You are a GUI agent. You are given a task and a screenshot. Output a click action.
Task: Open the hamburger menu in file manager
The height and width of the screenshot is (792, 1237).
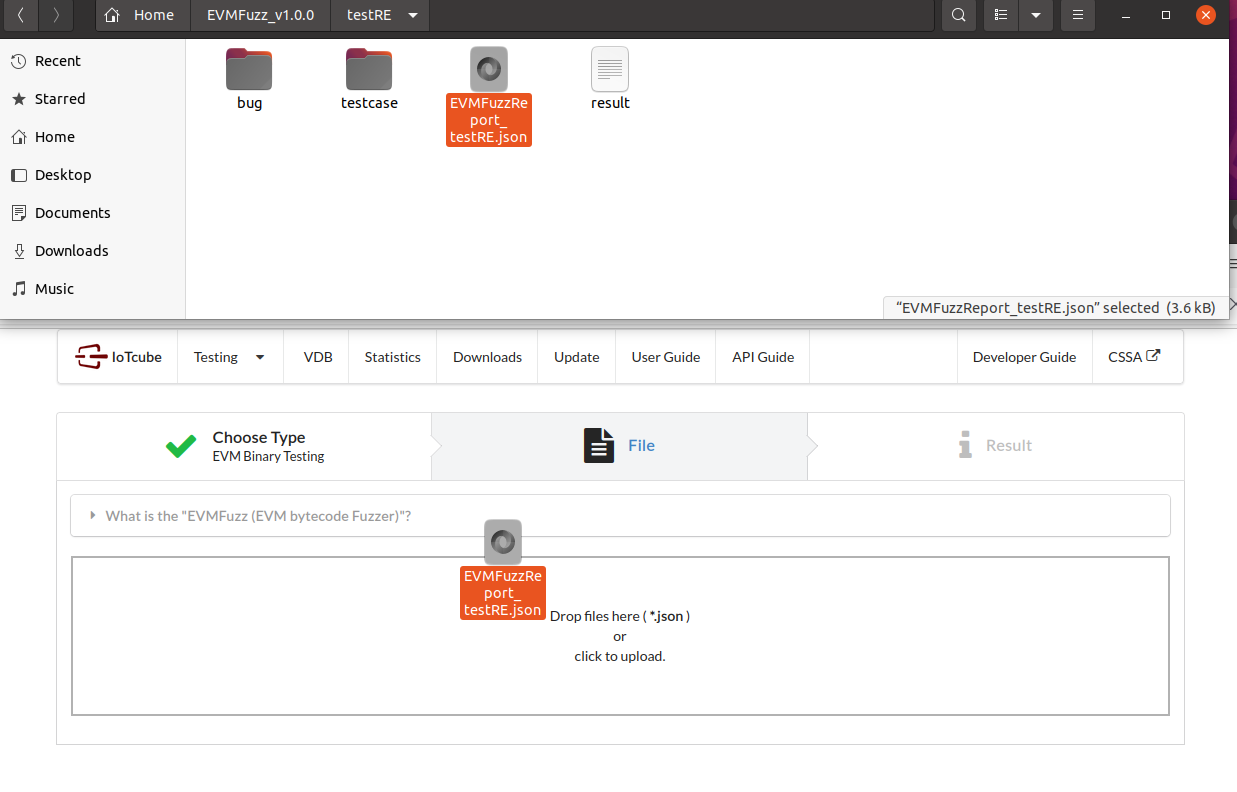(x=1077, y=15)
